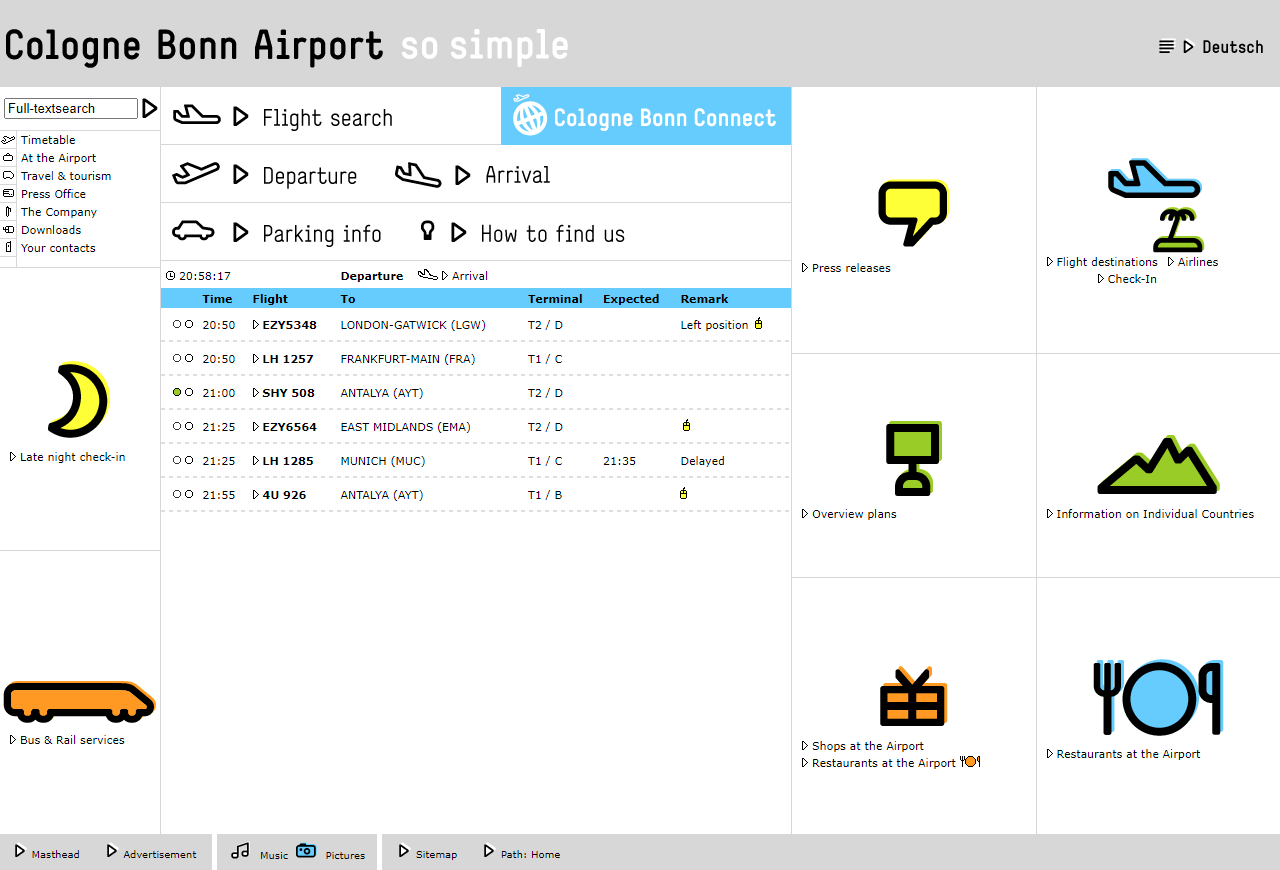
Task: Open the Sitemap footer link
Action: tap(436, 854)
